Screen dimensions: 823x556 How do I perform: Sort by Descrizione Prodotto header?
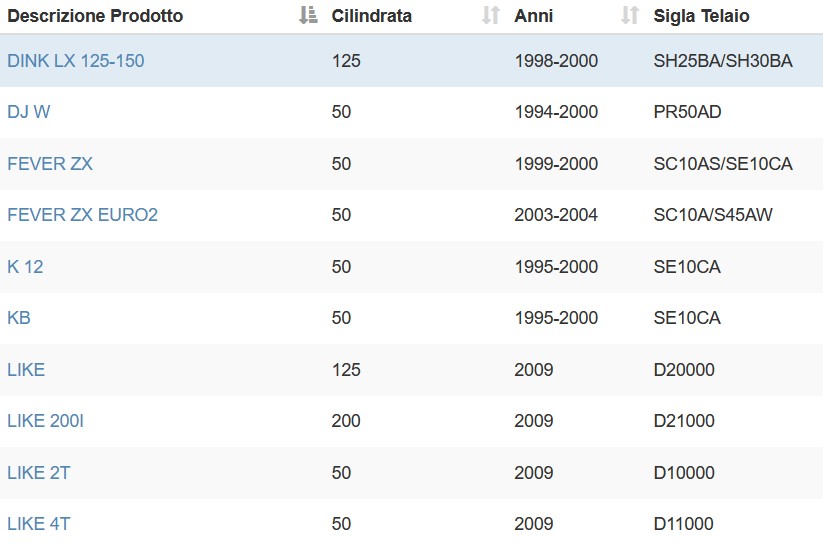pyautogui.click(x=95, y=16)
